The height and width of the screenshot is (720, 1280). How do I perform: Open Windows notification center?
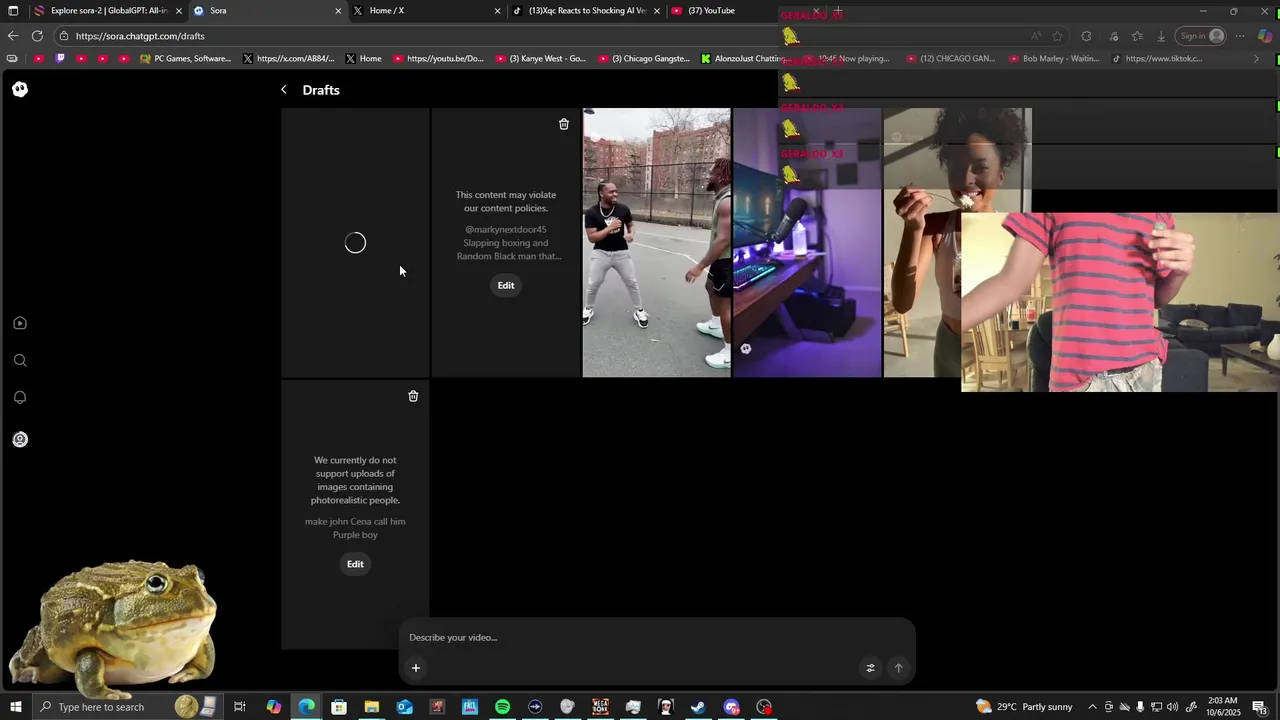(x=1260, y=707)
